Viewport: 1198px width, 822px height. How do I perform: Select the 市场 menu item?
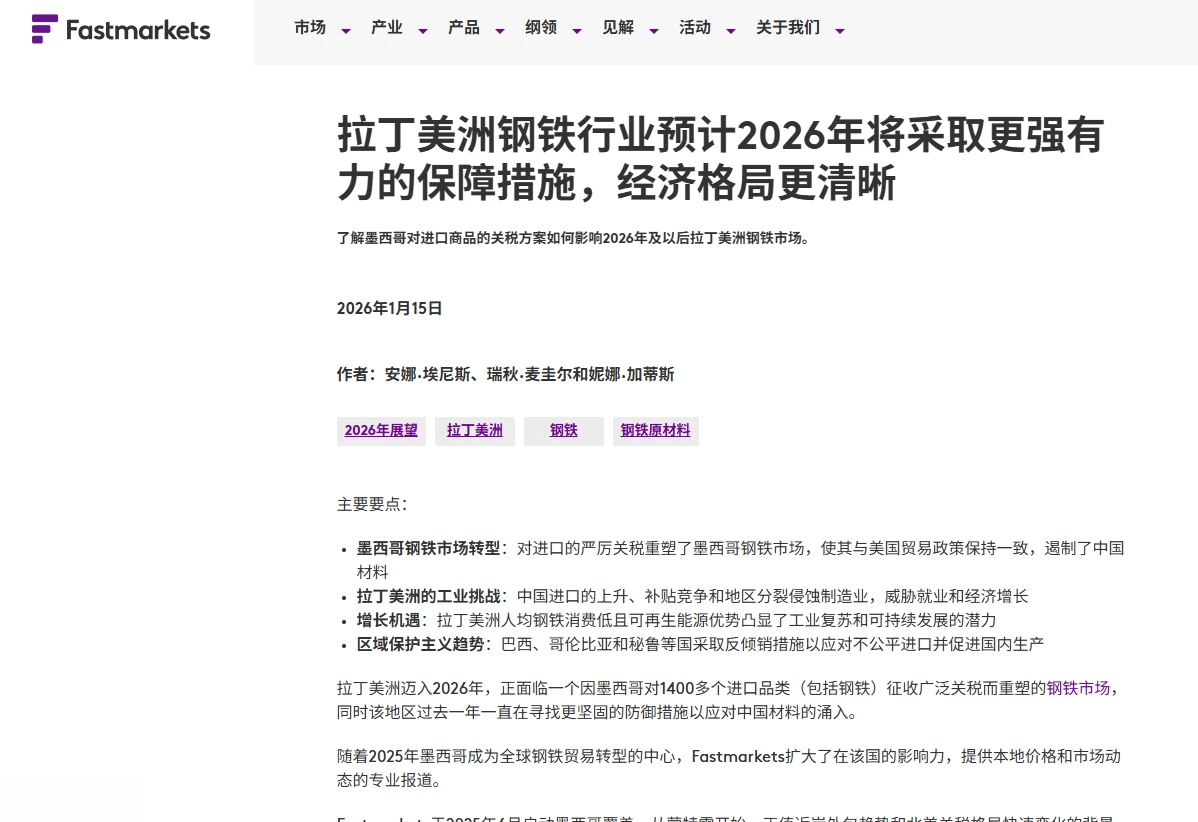click(309, 28)
